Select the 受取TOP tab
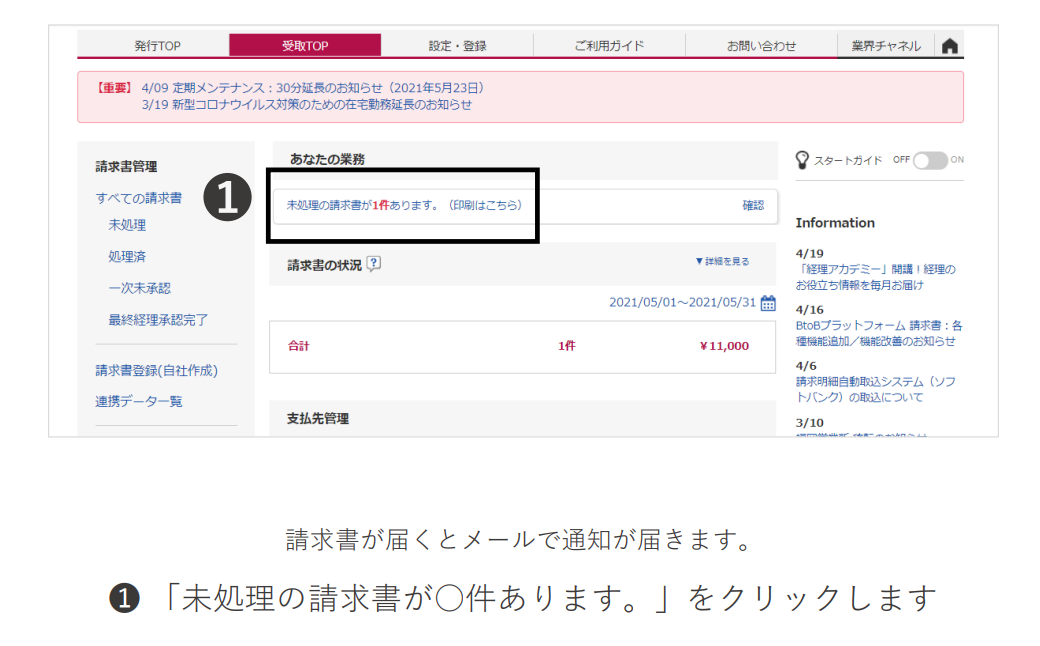Viewport: 1040px width, 646px height. [305, 46]
